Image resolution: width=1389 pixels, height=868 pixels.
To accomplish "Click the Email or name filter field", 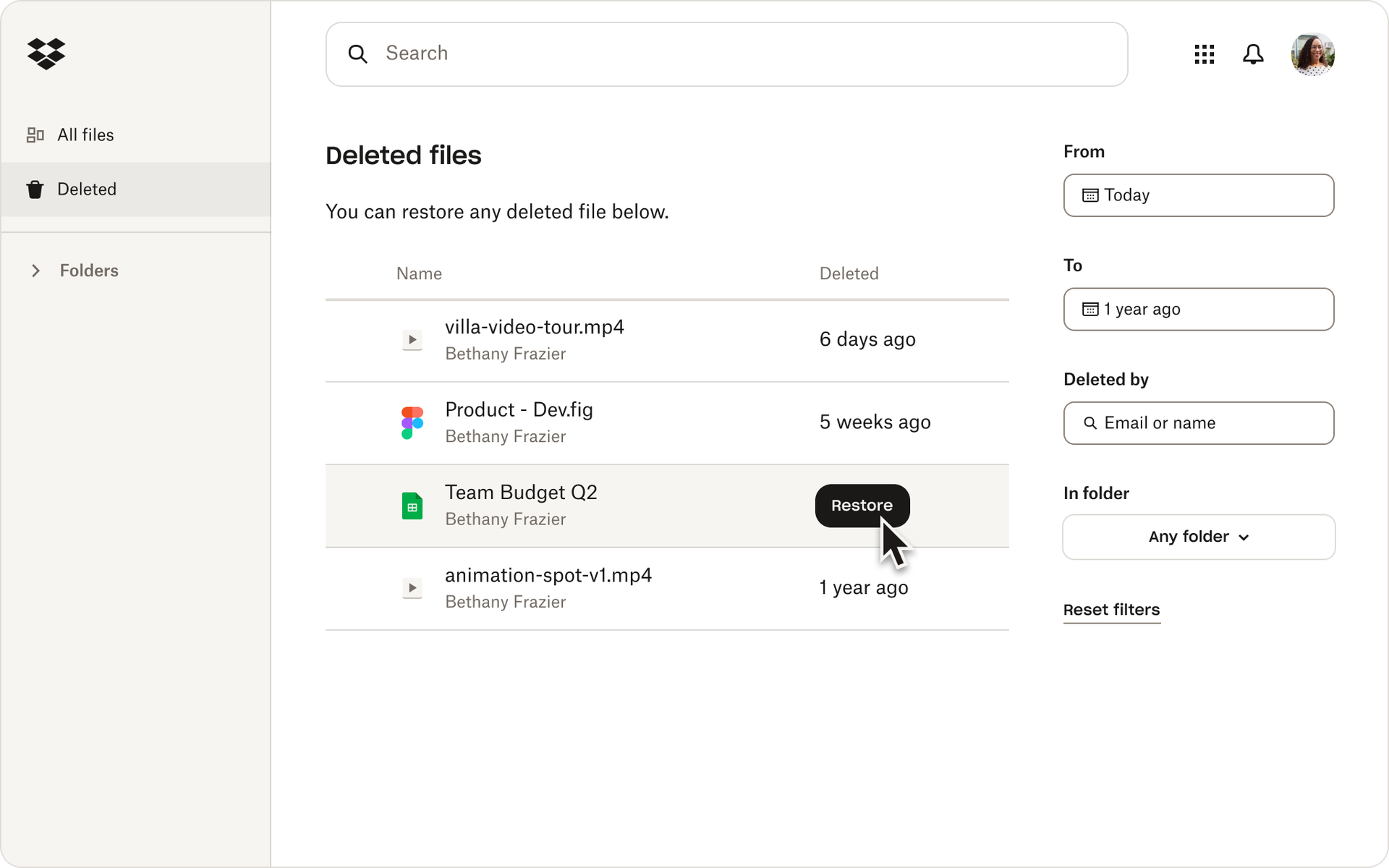I will point(1198,423).
